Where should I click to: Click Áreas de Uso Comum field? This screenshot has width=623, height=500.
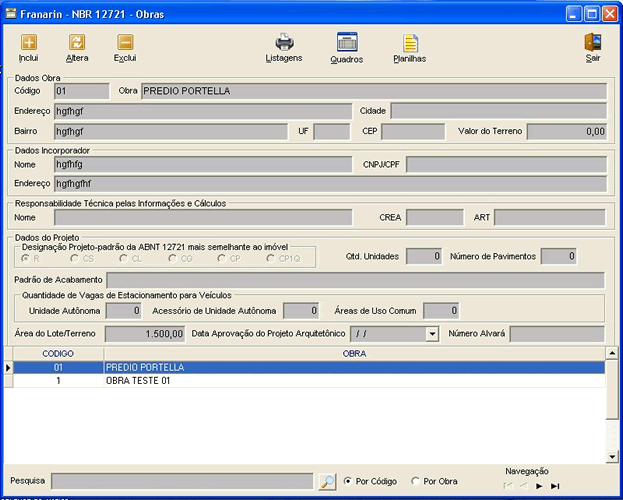(441, 311)
